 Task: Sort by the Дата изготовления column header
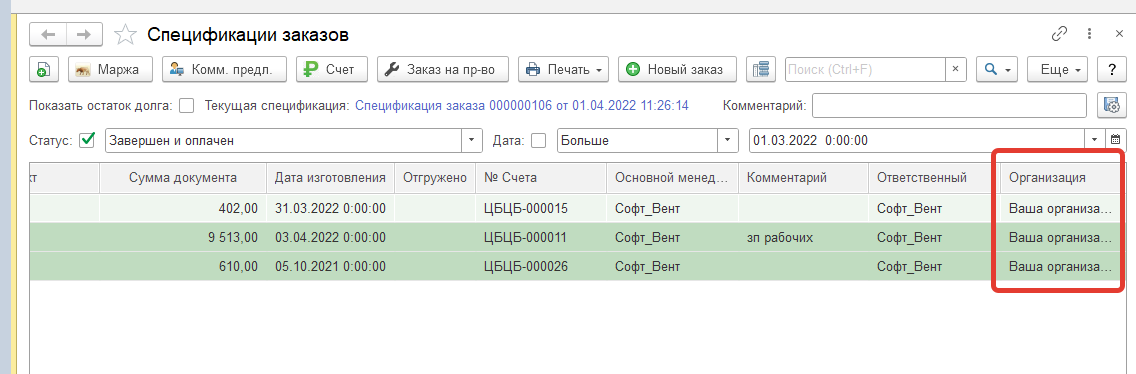click(330, 178)
